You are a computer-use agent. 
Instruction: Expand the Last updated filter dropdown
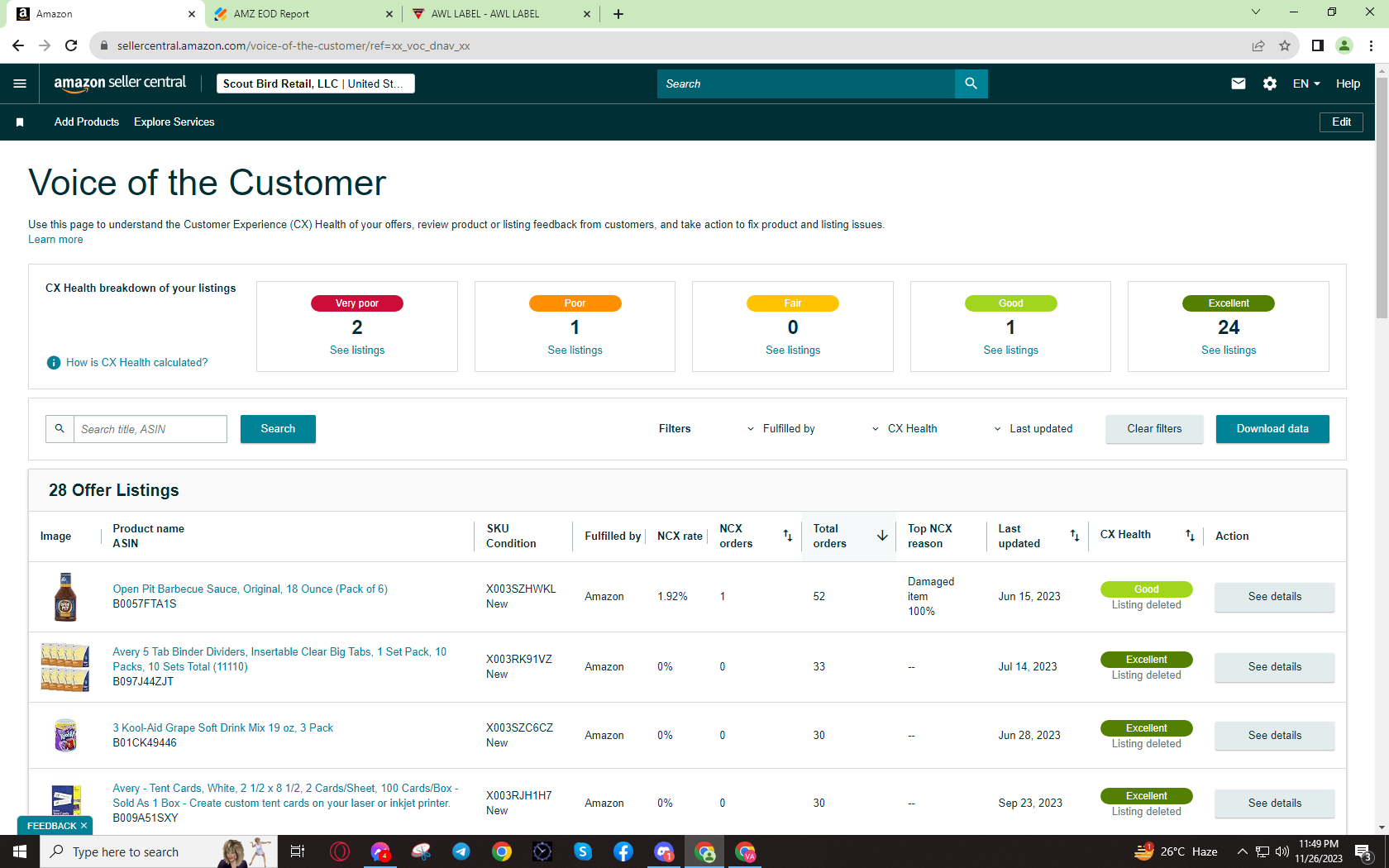tap(1033, 429)
